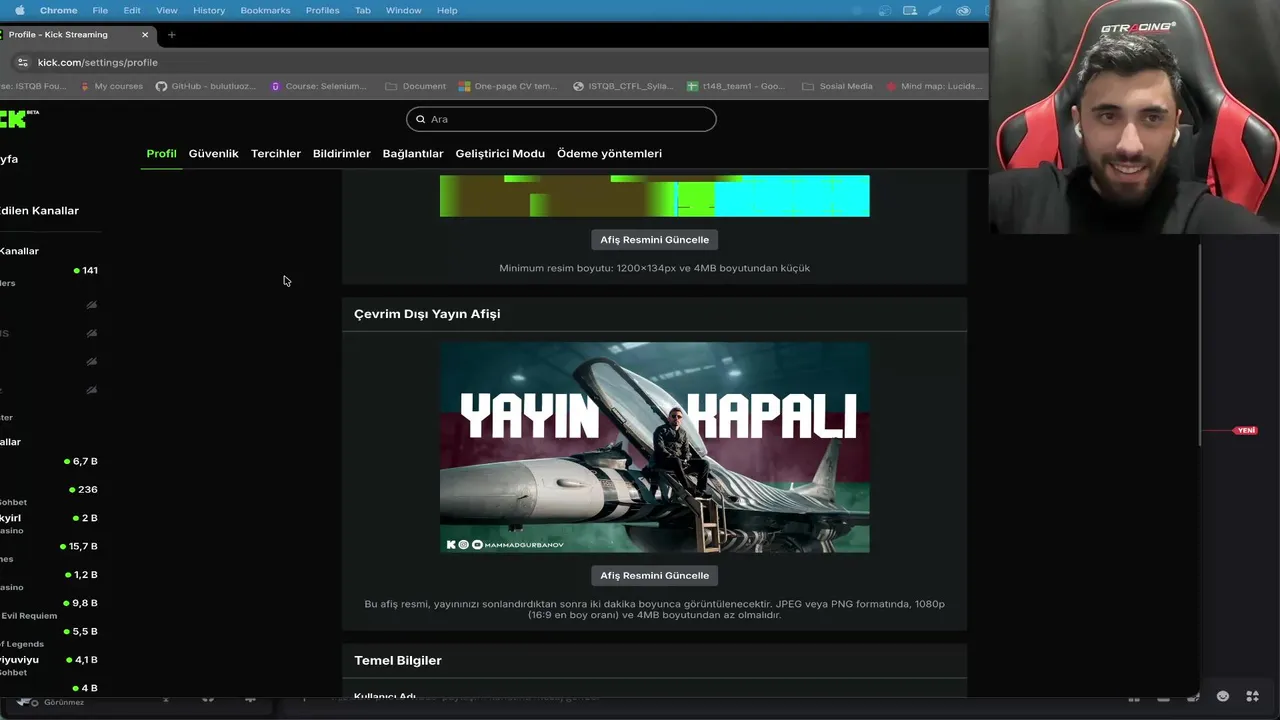The width and height of the screenshot is (1280, 720).
Task: Open the Document bookmark folder
Action: (416, 86)
